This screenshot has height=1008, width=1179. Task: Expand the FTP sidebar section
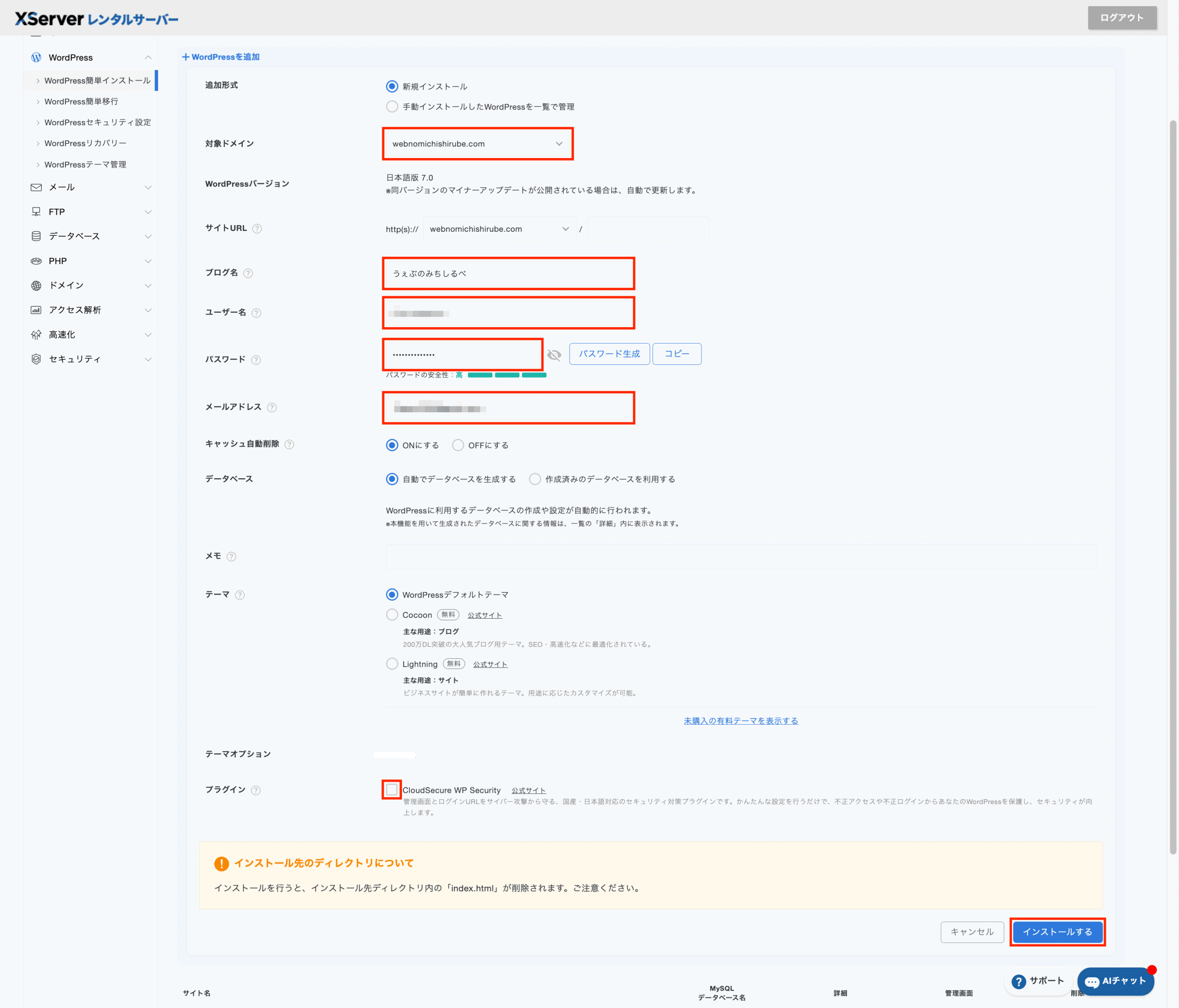point(148,212)
